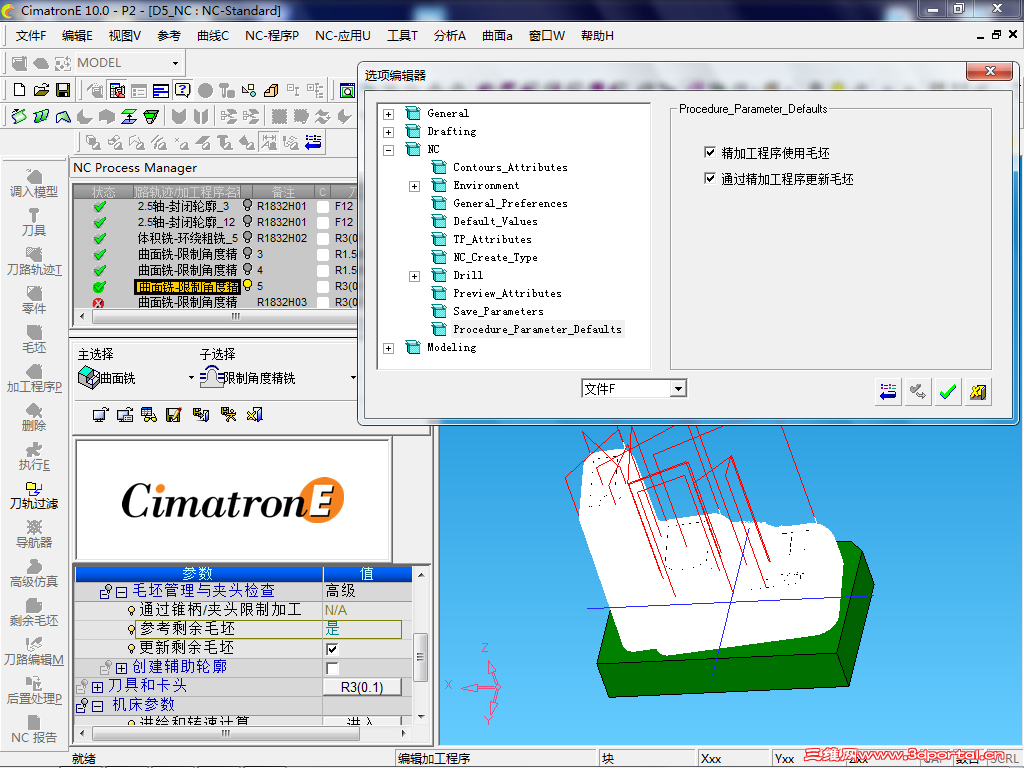Click the 零件 sidebar icon
1024x768 pixels.
point(34,300)
